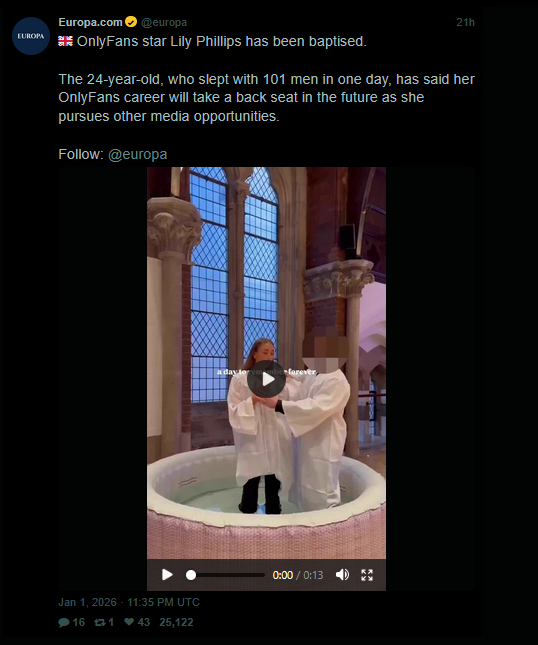Open the 21h timestamp link

point(466,22)
